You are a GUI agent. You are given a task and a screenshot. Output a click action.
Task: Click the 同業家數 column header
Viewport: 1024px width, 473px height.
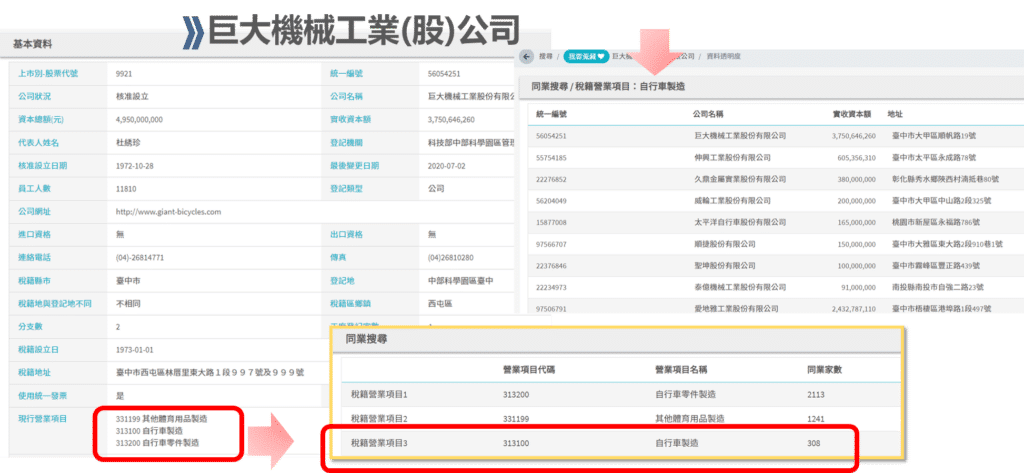point(824,369)
